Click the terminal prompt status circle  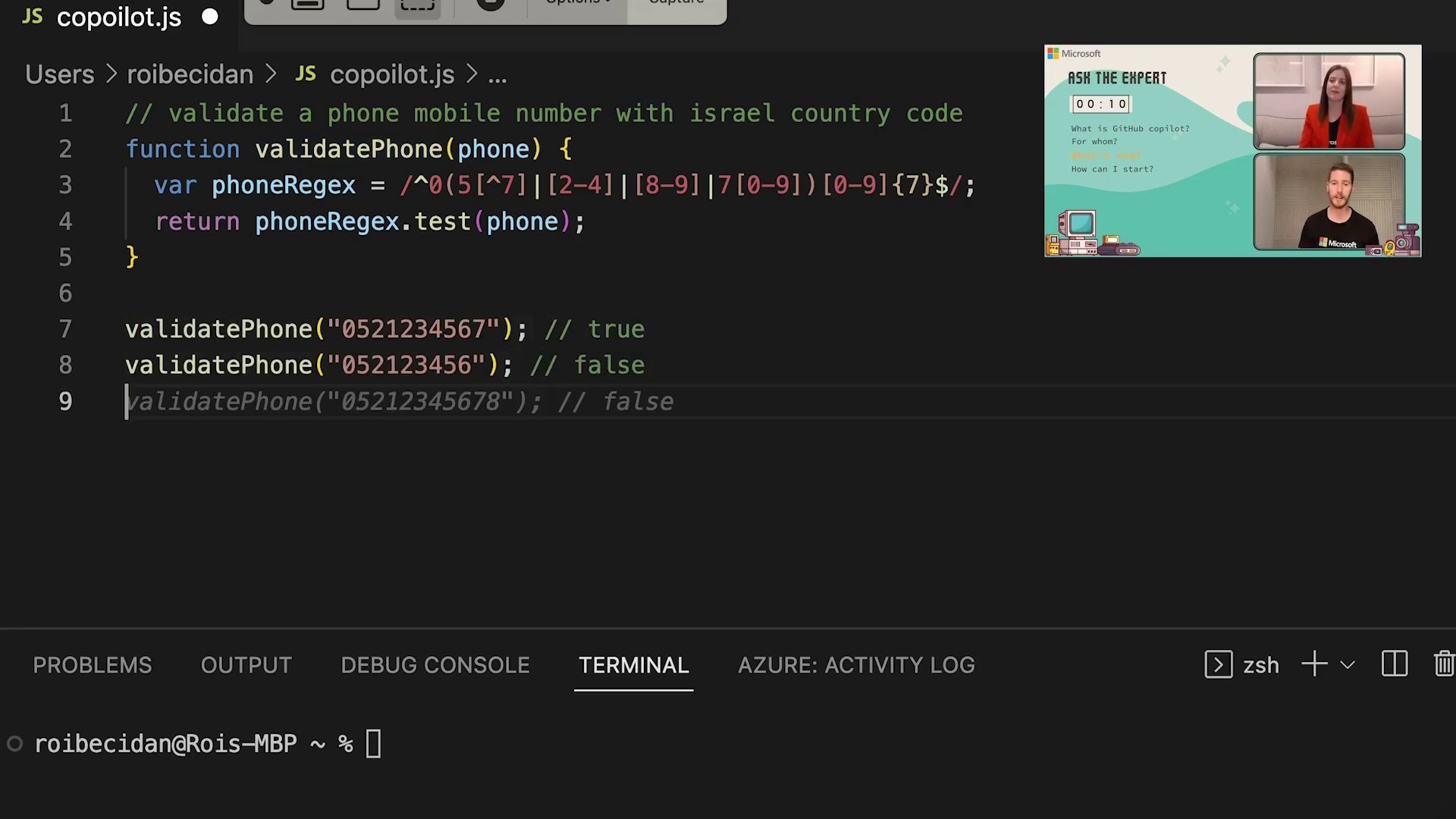[14, 744]
